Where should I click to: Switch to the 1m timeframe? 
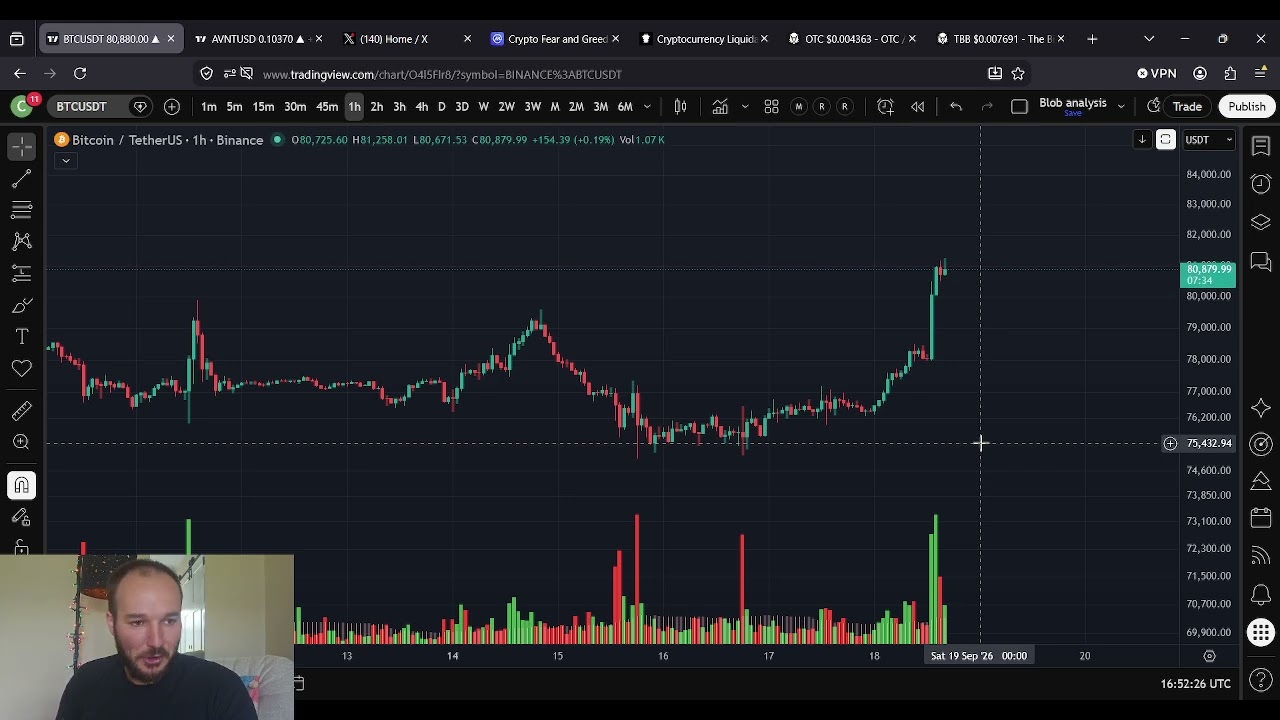209,106
